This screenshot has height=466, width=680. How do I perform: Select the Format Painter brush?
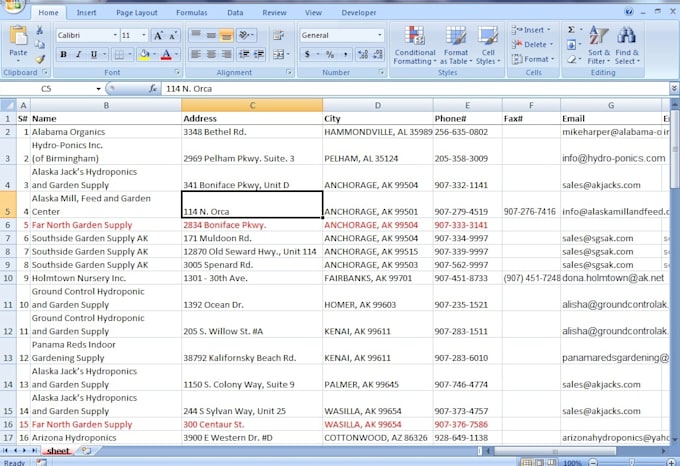tap(40, 59)
